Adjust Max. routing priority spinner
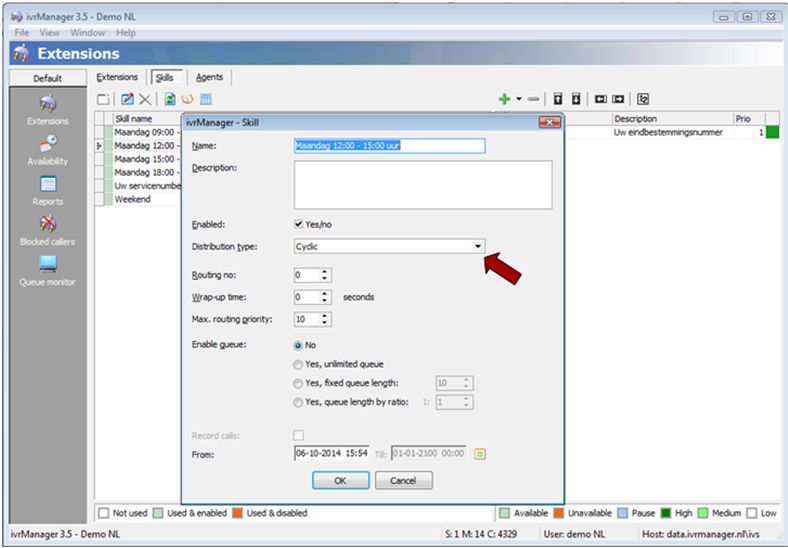Viewport: 788px width, 548px height. click(x=325, y=319)
